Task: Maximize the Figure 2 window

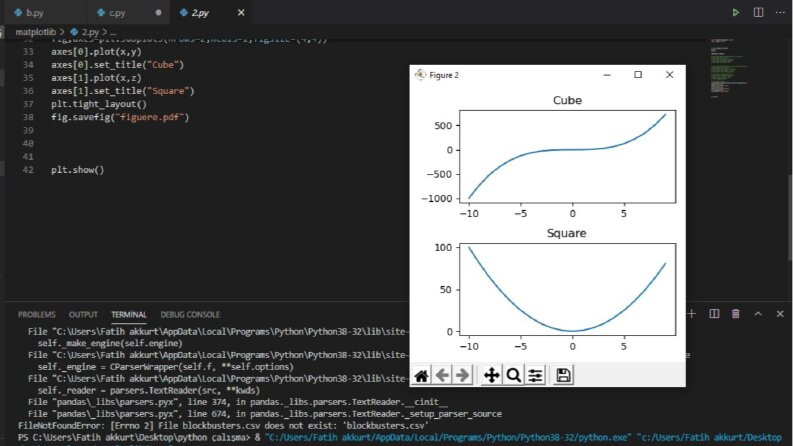Action: click(x=638, y=75)
